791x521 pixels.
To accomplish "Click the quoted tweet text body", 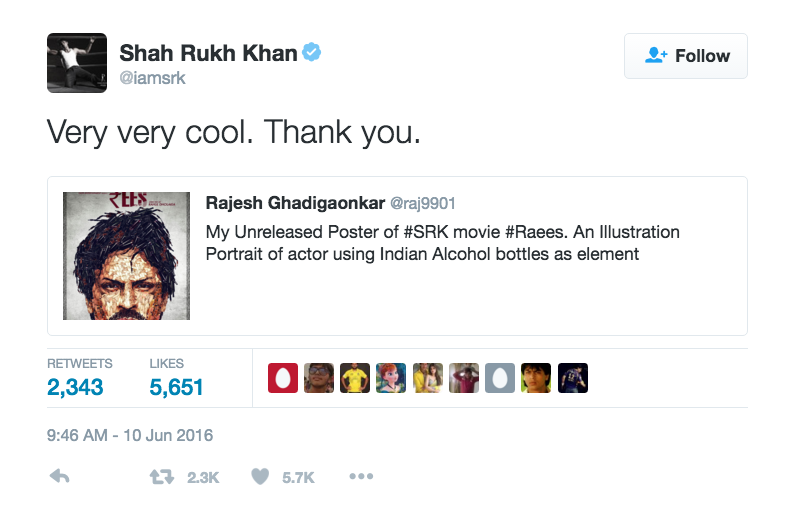I will 442,243.
